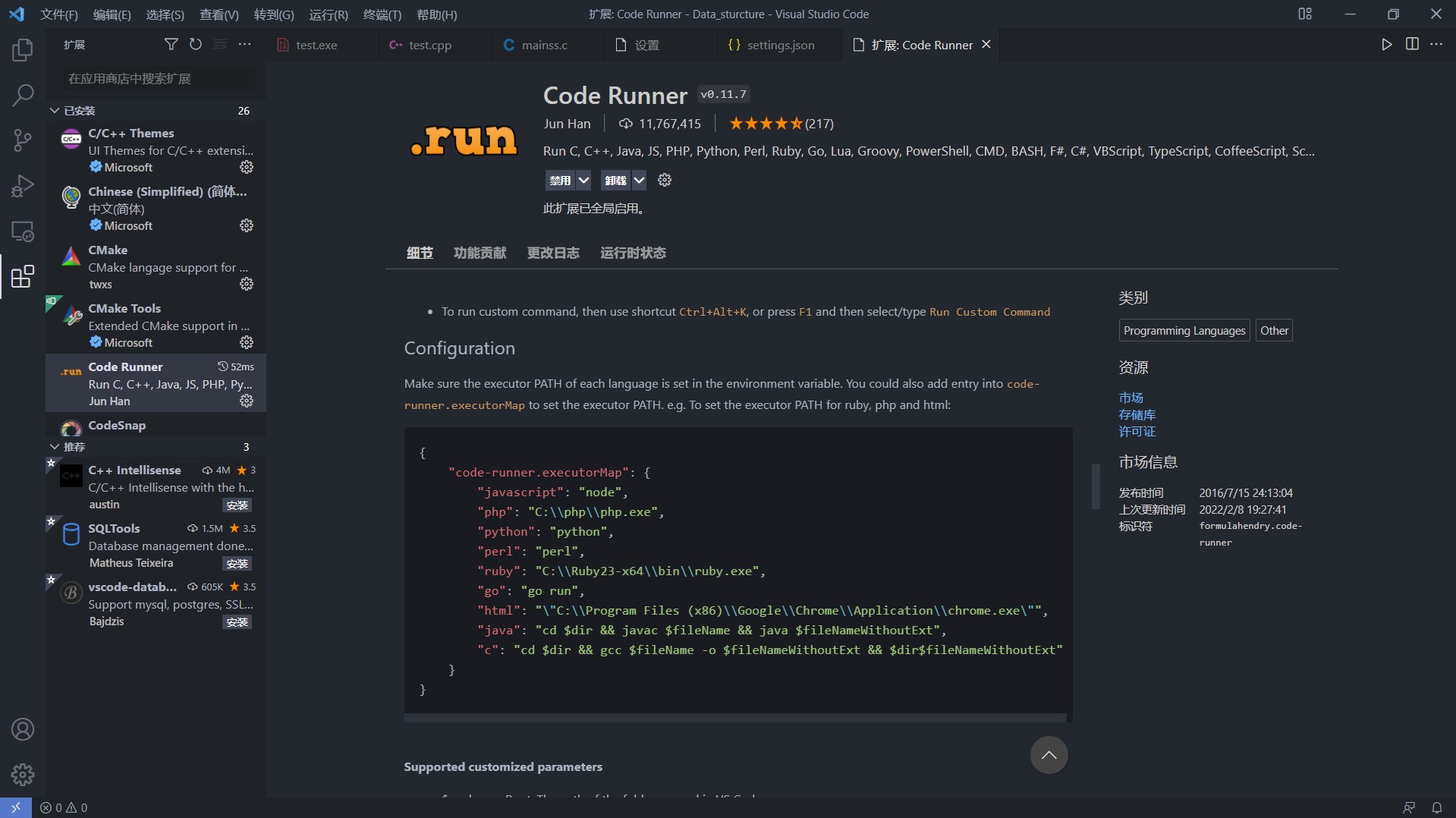Select the Extensions view icon
1456x818 pixels.
tap(23, 276)
